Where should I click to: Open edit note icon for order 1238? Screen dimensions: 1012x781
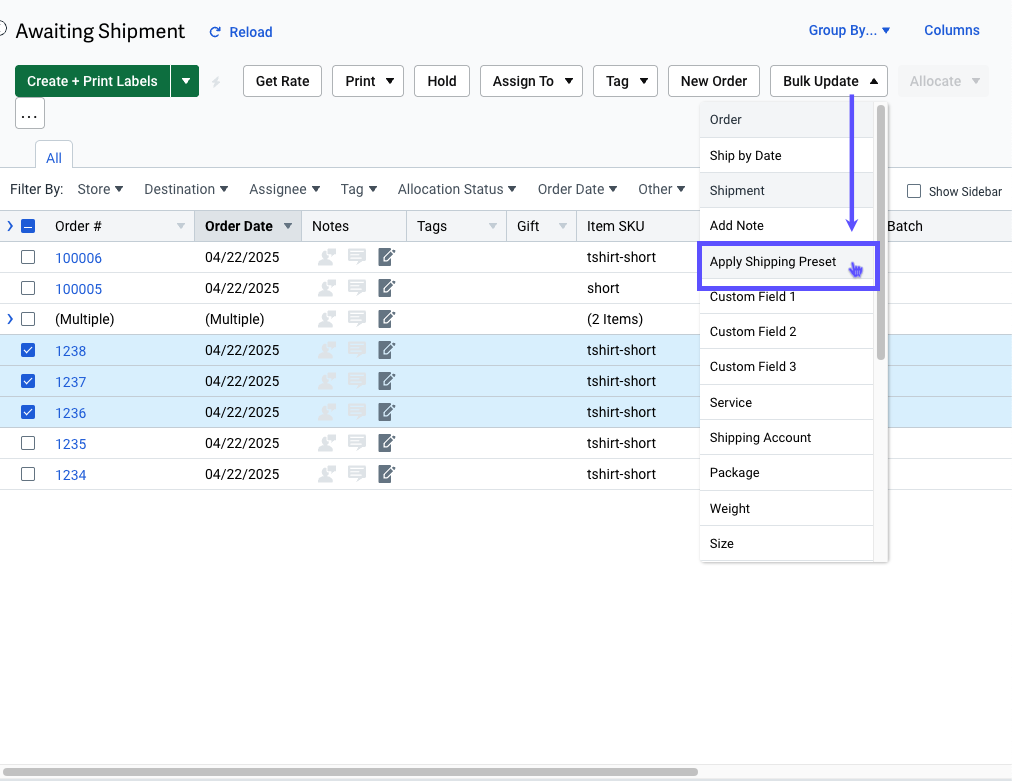[x=387, y=350]
